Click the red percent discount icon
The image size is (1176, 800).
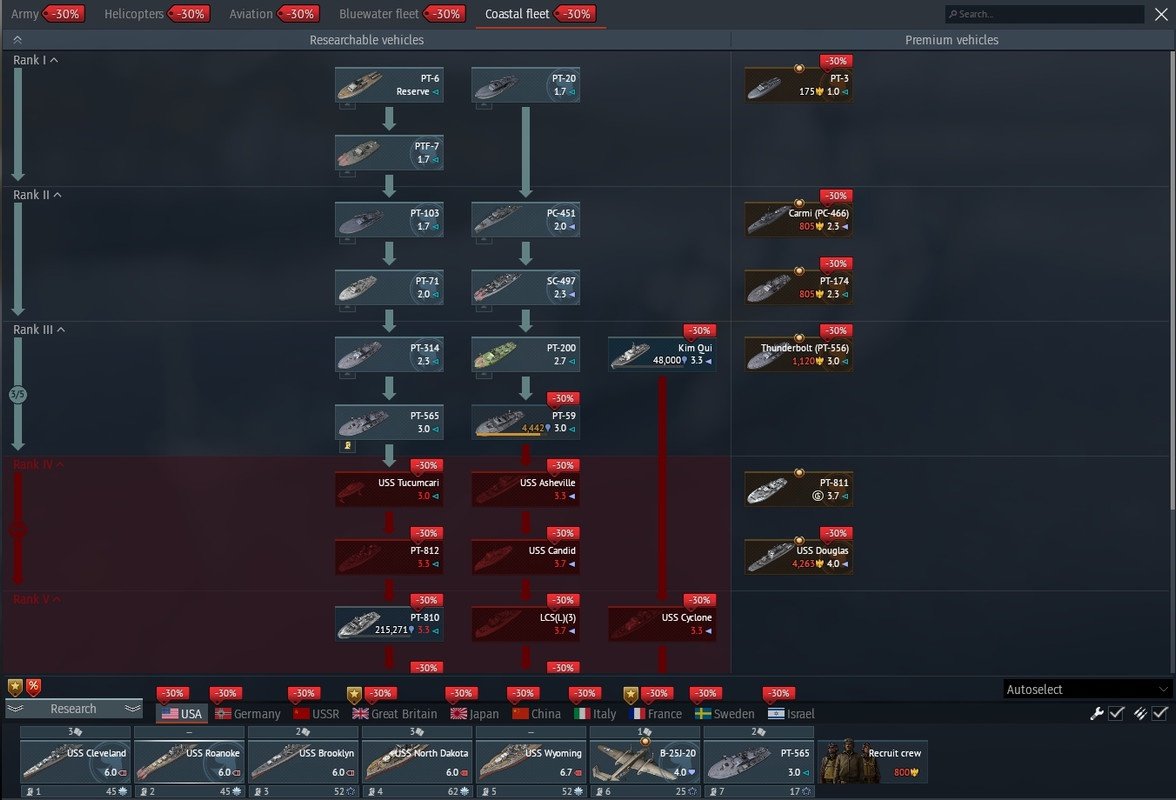tap(34, 687)
